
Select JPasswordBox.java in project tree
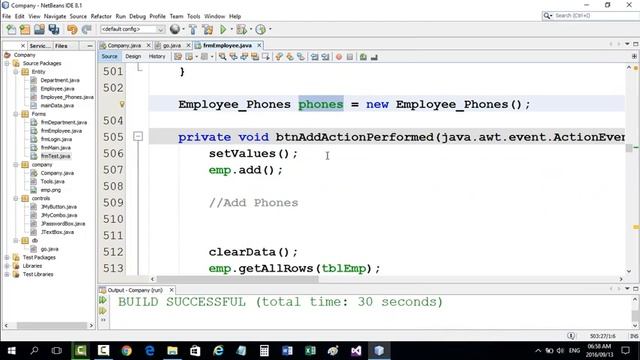coord(63,224)
